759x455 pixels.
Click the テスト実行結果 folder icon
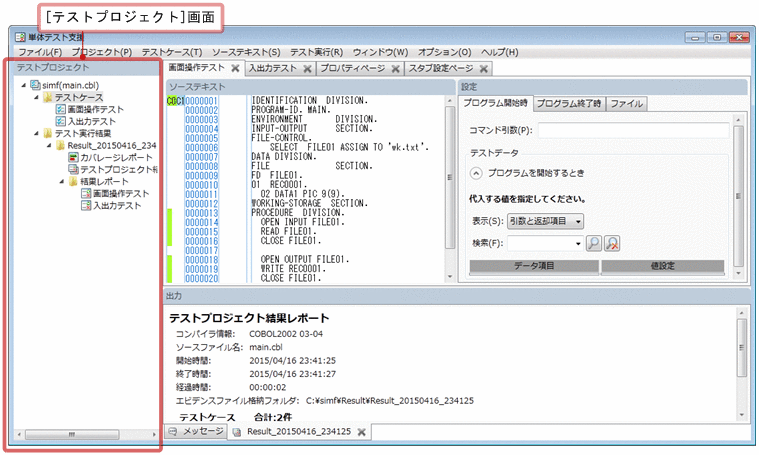(47, 133)
